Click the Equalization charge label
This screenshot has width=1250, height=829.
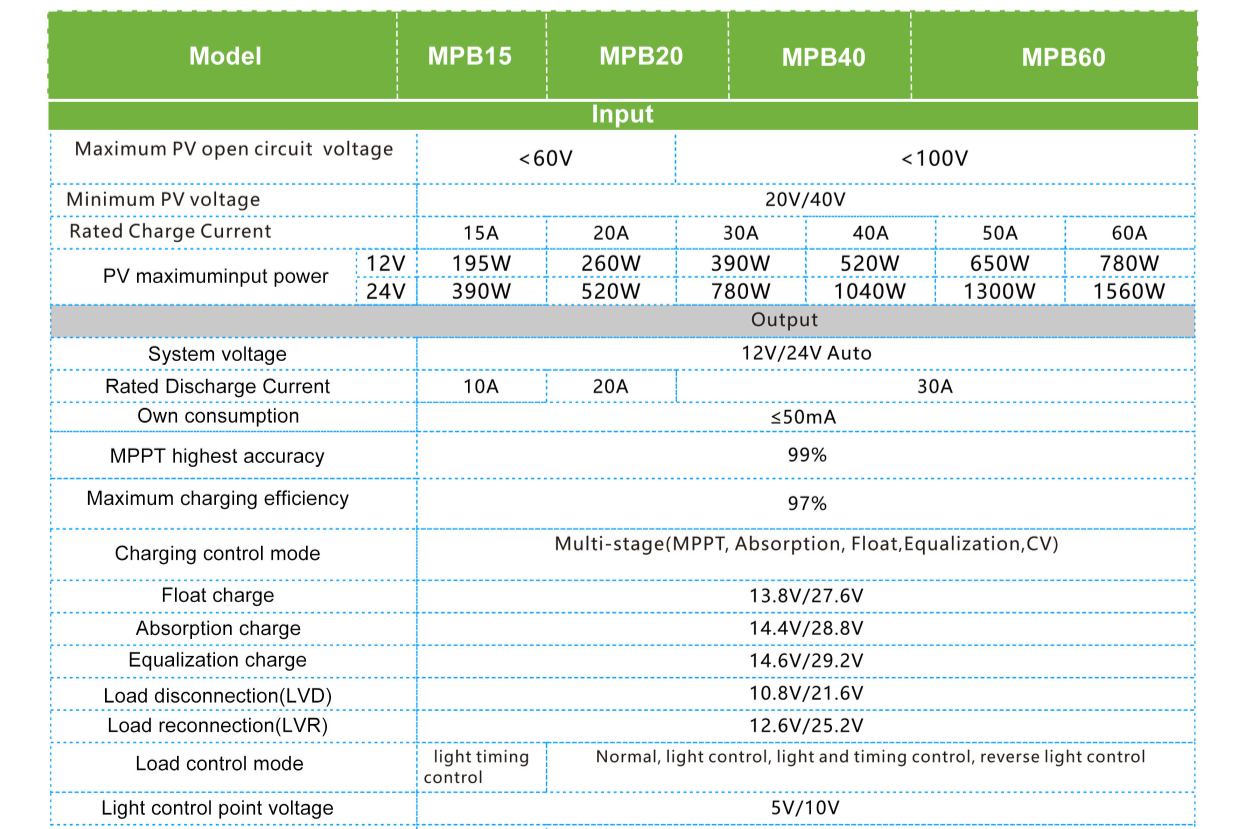(x=217, y=660)
